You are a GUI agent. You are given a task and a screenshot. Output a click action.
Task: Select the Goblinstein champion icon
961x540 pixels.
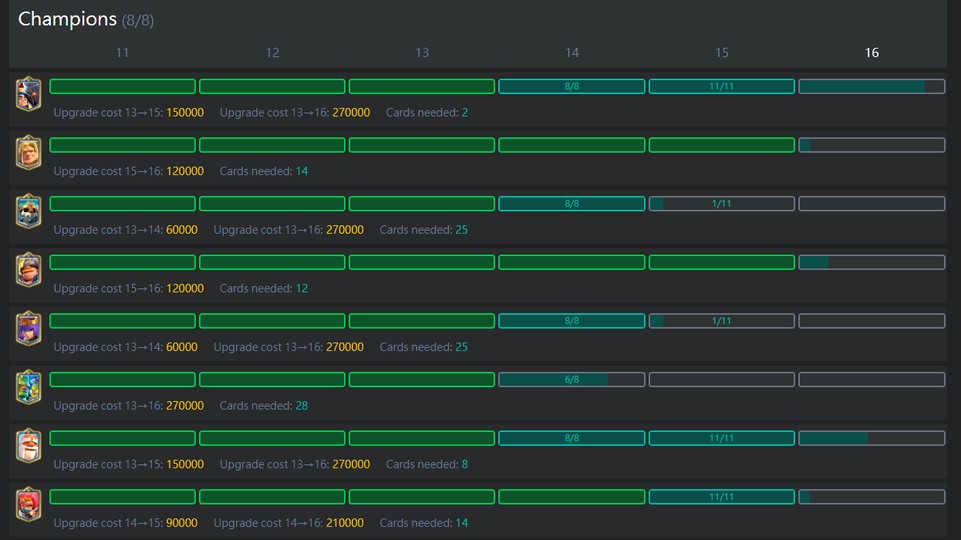29,388
